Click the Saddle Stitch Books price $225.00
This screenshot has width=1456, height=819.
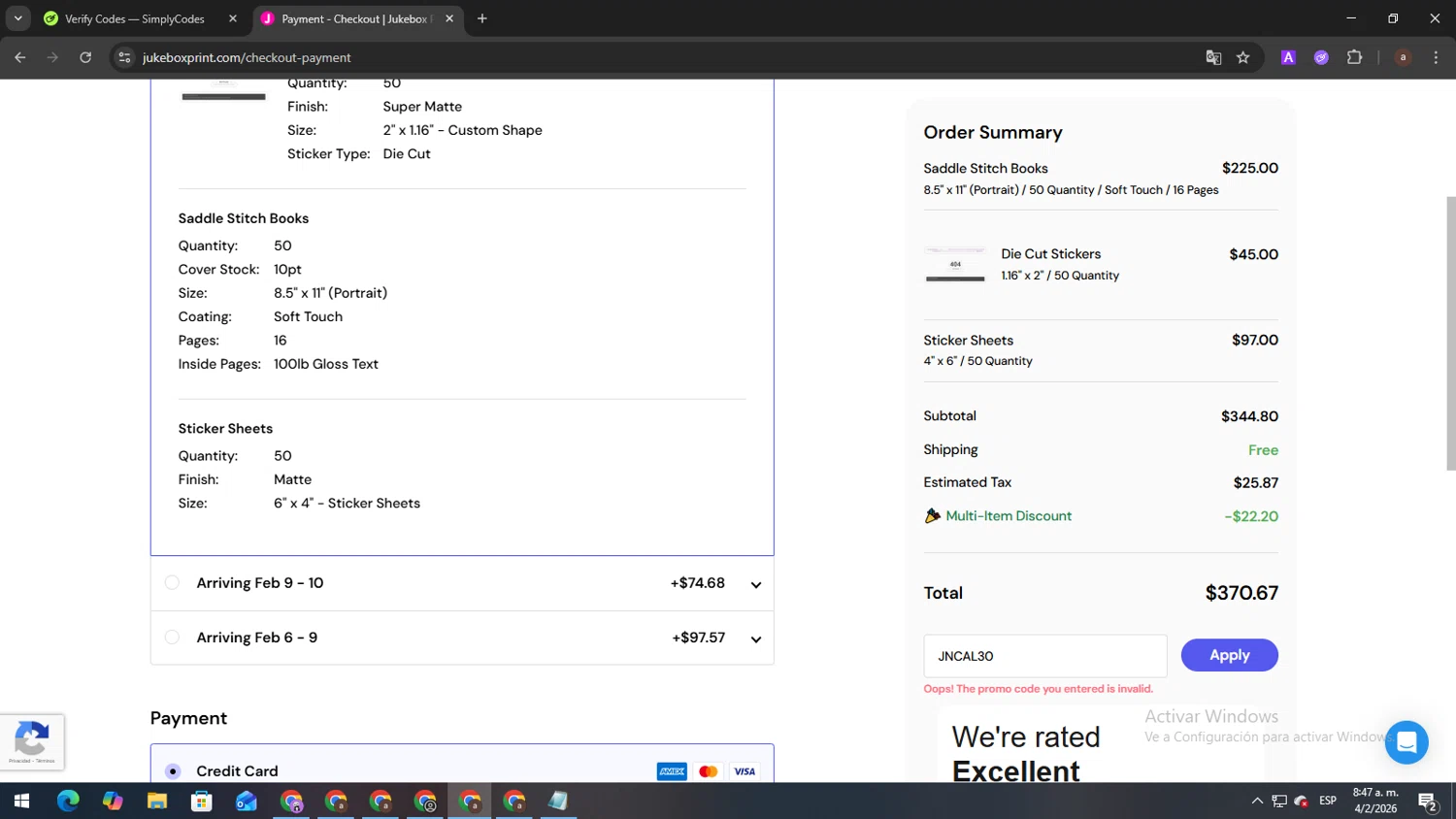coord(1250,168)
